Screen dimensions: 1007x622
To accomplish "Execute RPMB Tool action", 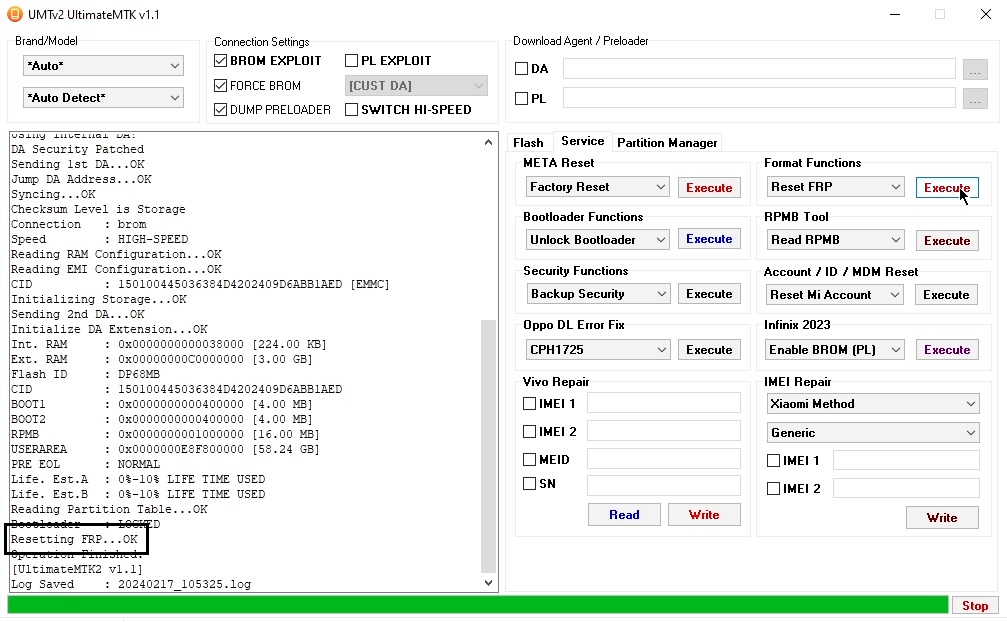I will (x=947, y=241).
